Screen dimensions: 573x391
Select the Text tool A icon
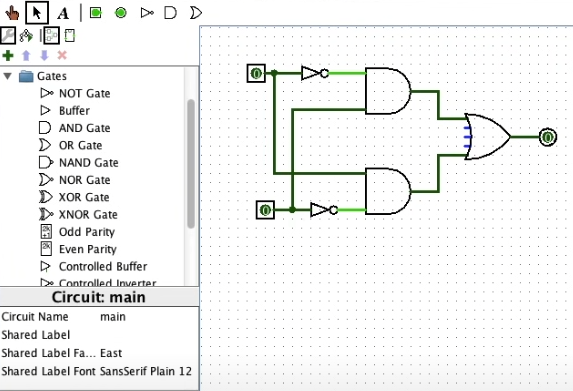pos(63,14)
